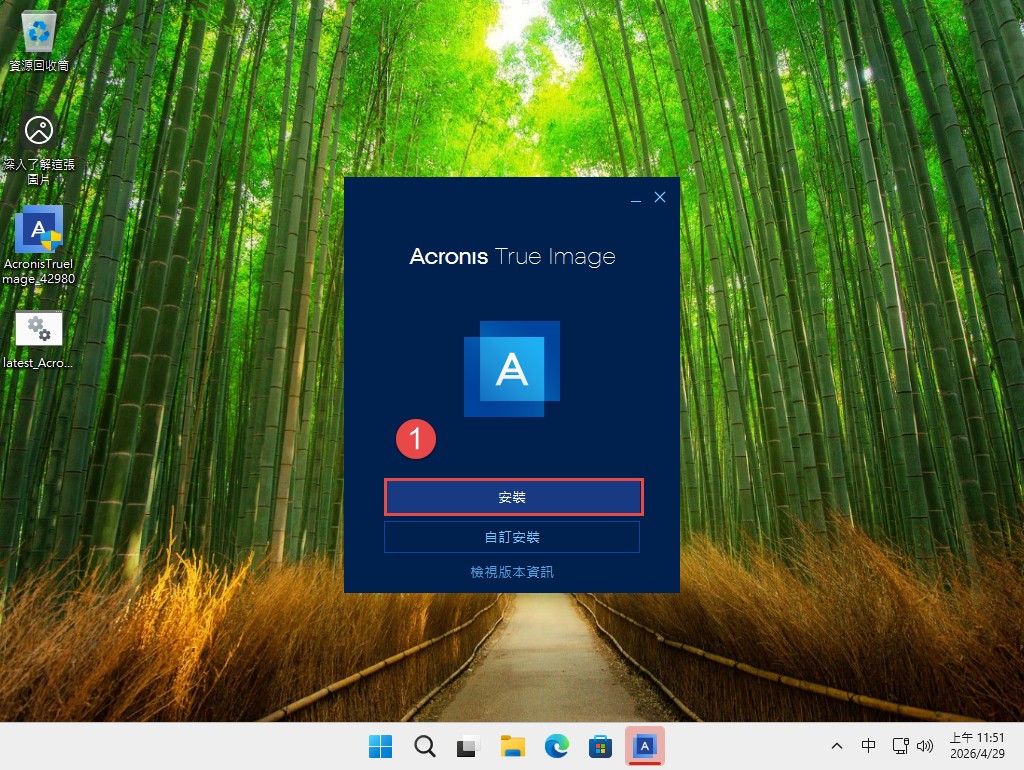1024x770 pixels.
Task: Close the Acronis installer window
Action: point(660,198)
